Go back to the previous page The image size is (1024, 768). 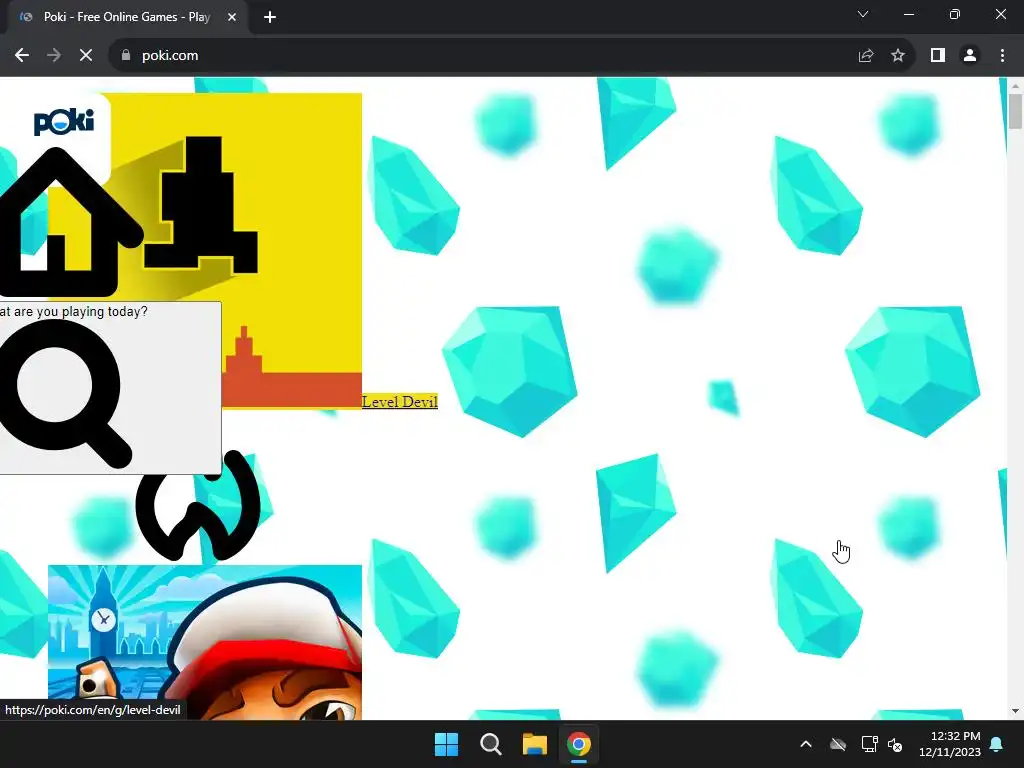(x=22, y=56)
